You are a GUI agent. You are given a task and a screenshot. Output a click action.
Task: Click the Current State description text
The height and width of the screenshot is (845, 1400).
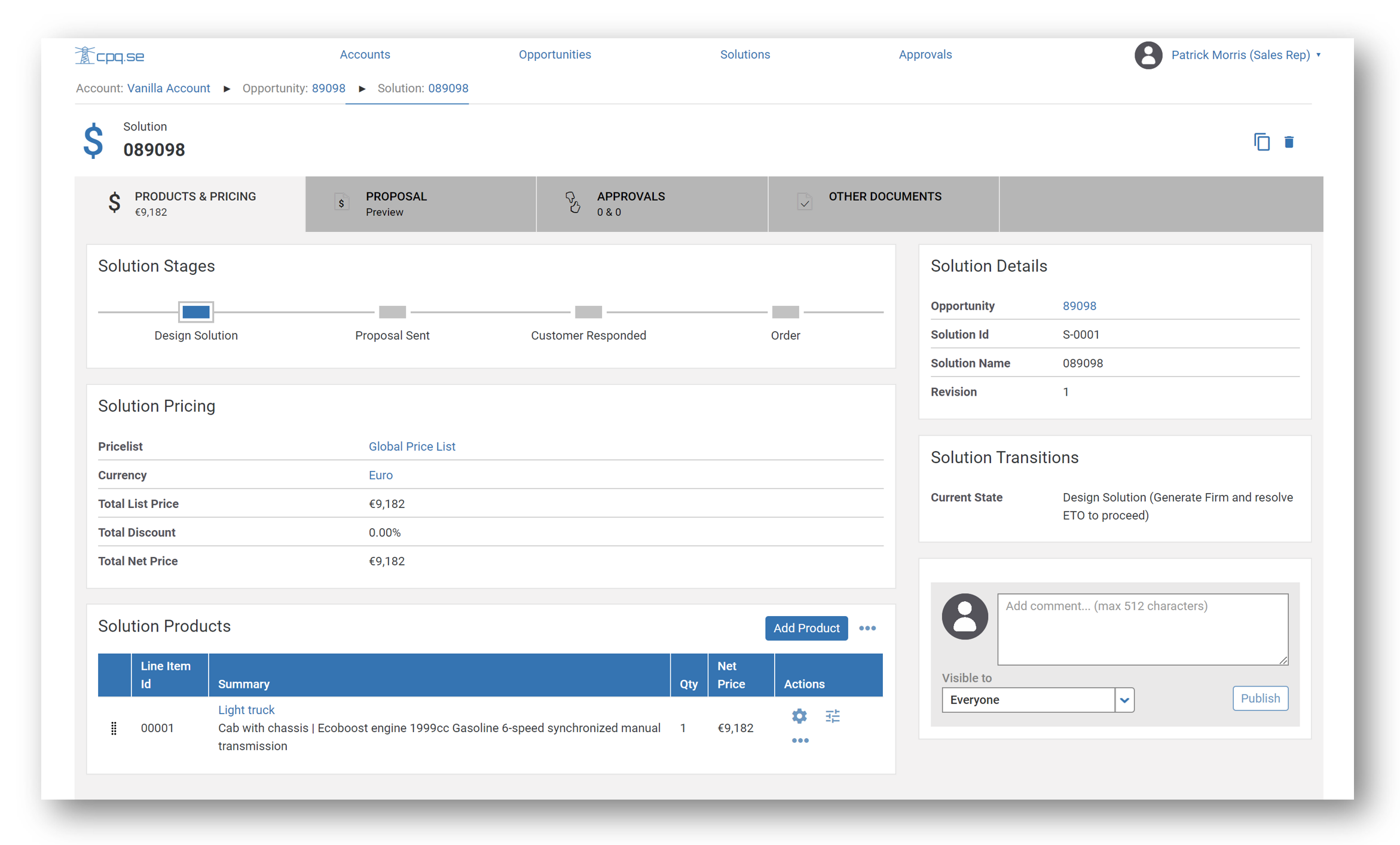click(1178, 506)
